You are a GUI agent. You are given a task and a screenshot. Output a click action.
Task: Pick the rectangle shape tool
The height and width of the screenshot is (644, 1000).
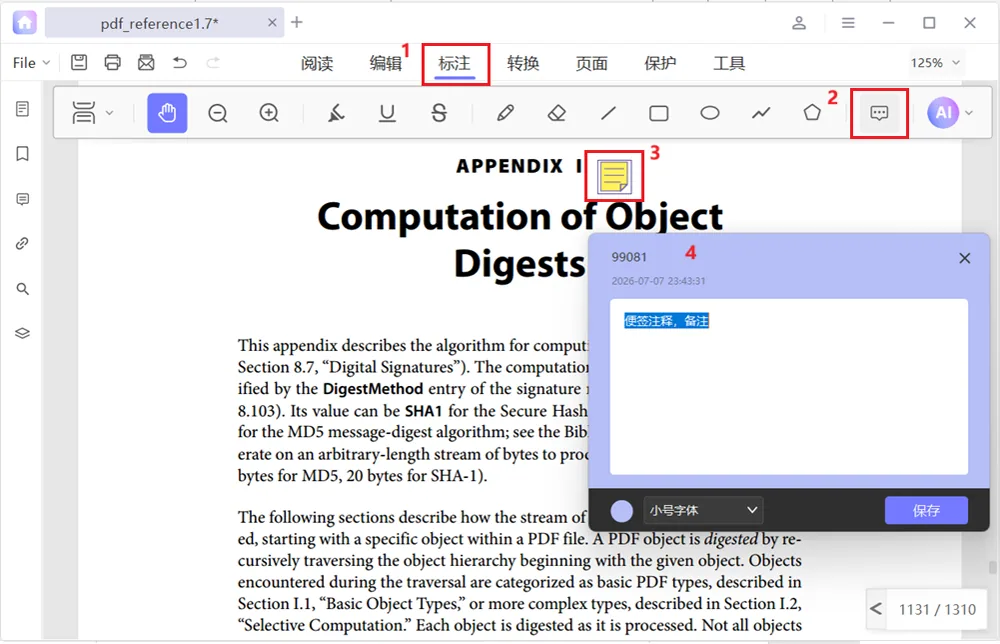coord(659,113)
